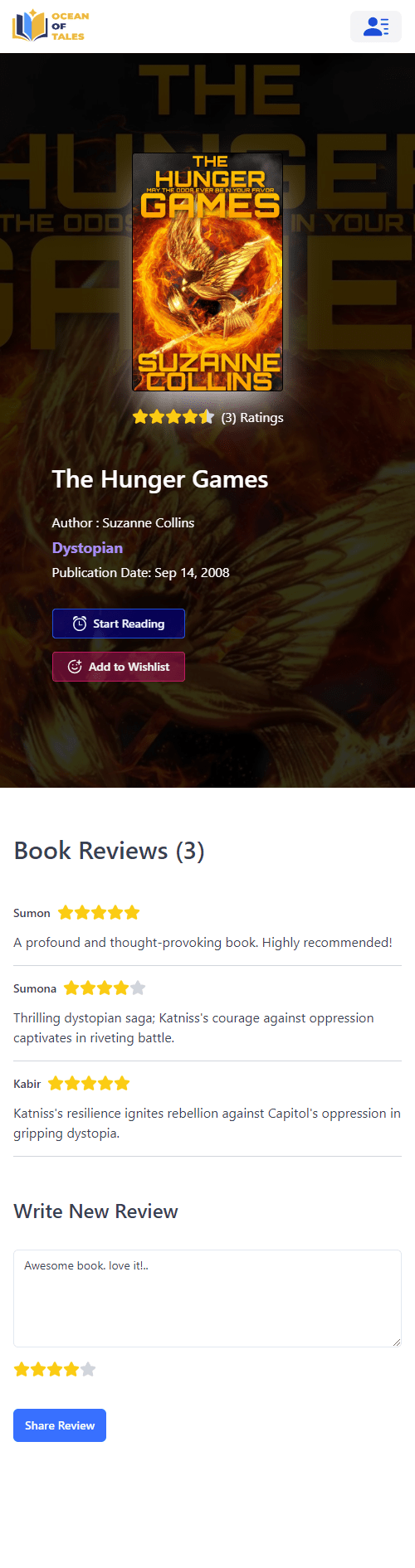The width and height of the screenshot is (415, 1568).
Task: Select the second star in the new review rating
Action: pos(38,1369)
